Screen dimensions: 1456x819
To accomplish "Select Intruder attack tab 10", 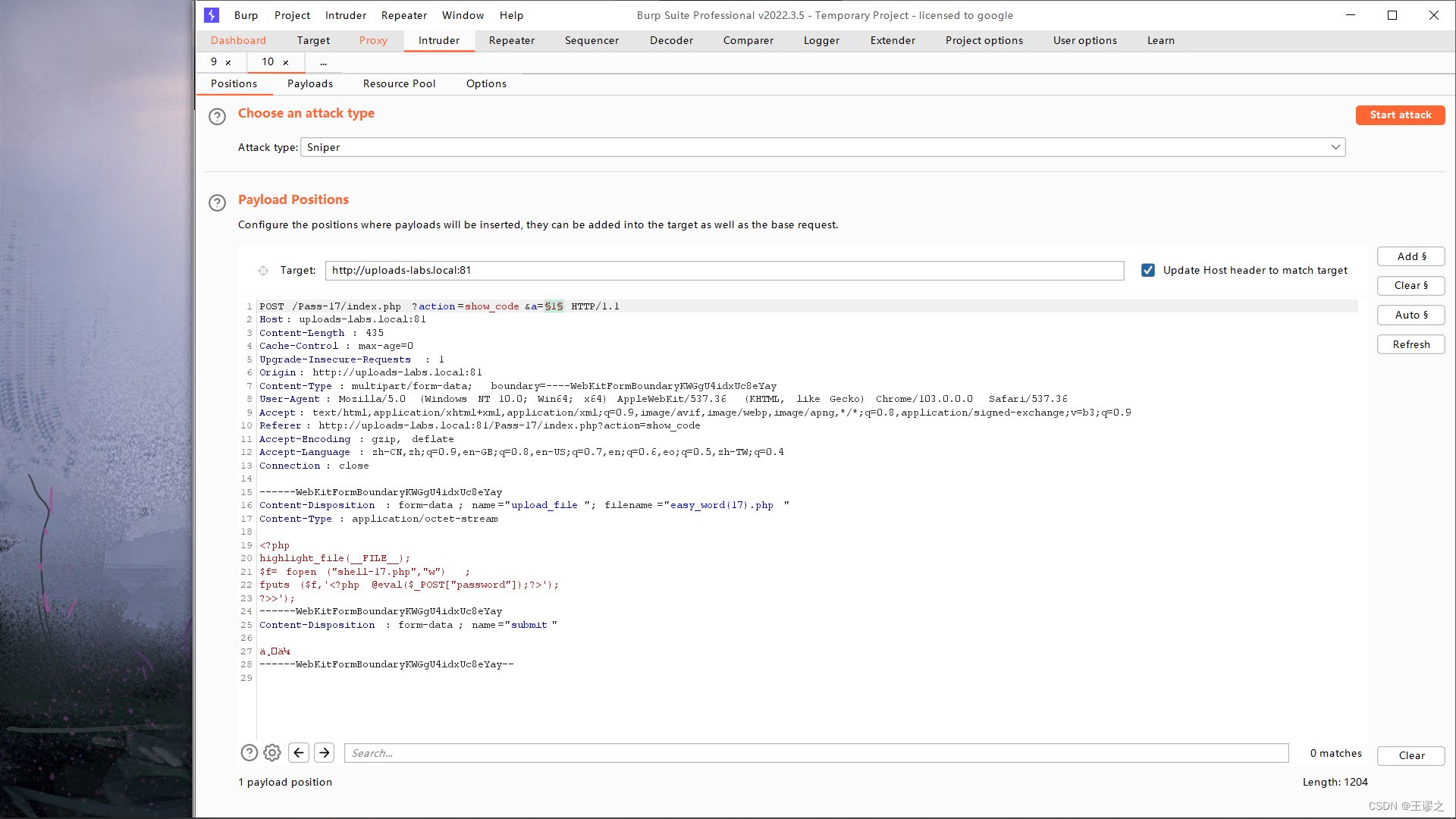I will click(268, 62).
